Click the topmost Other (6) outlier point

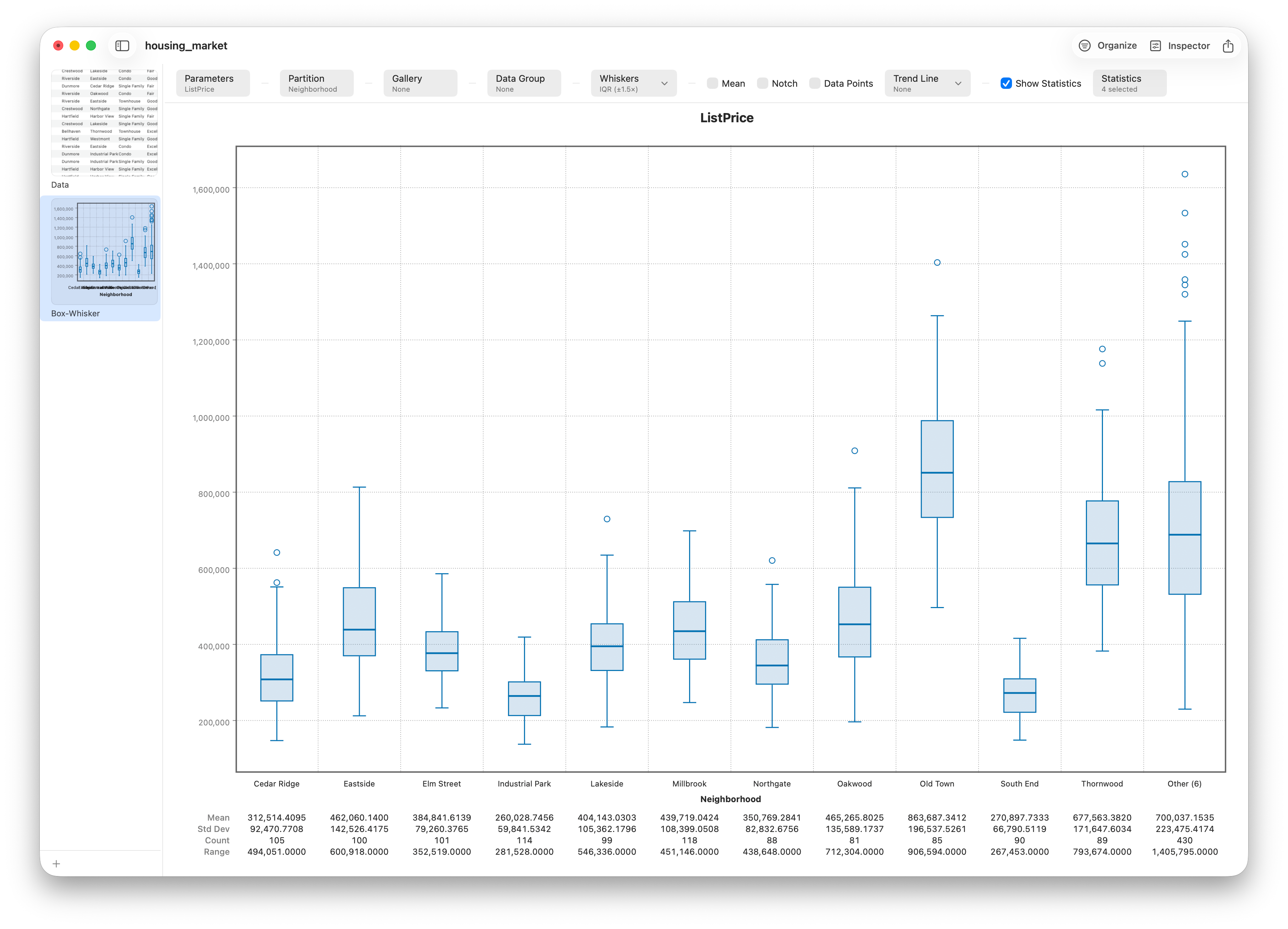(x=1185, y=174)
